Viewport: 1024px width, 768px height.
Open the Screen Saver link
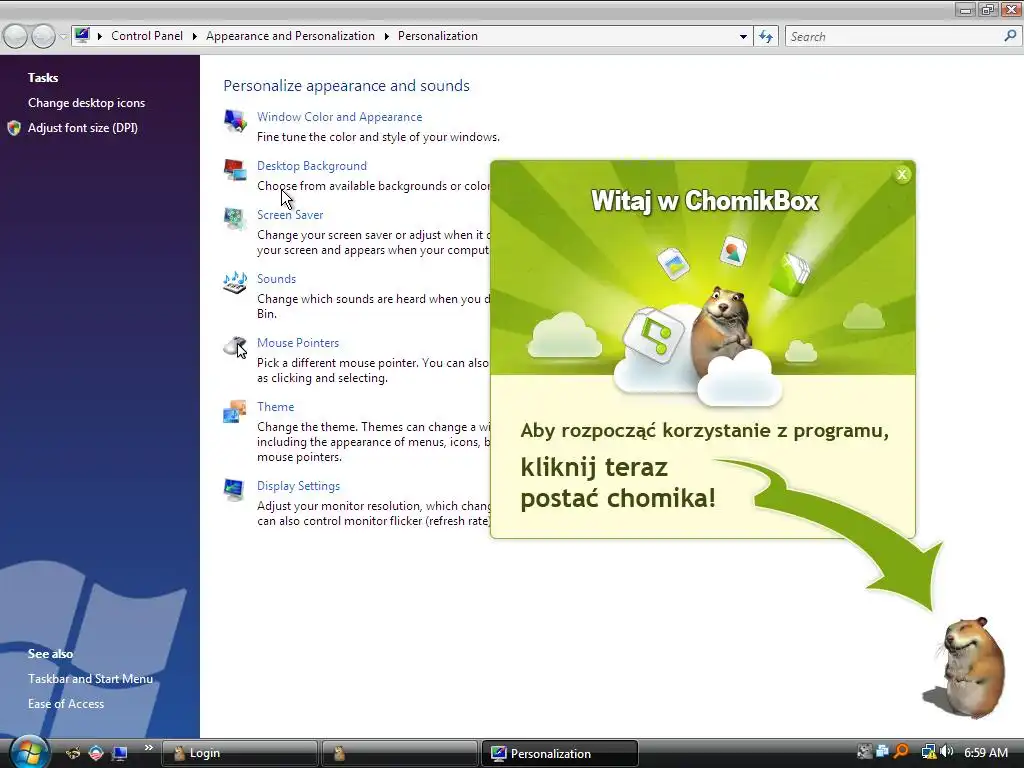click(289, 215)
